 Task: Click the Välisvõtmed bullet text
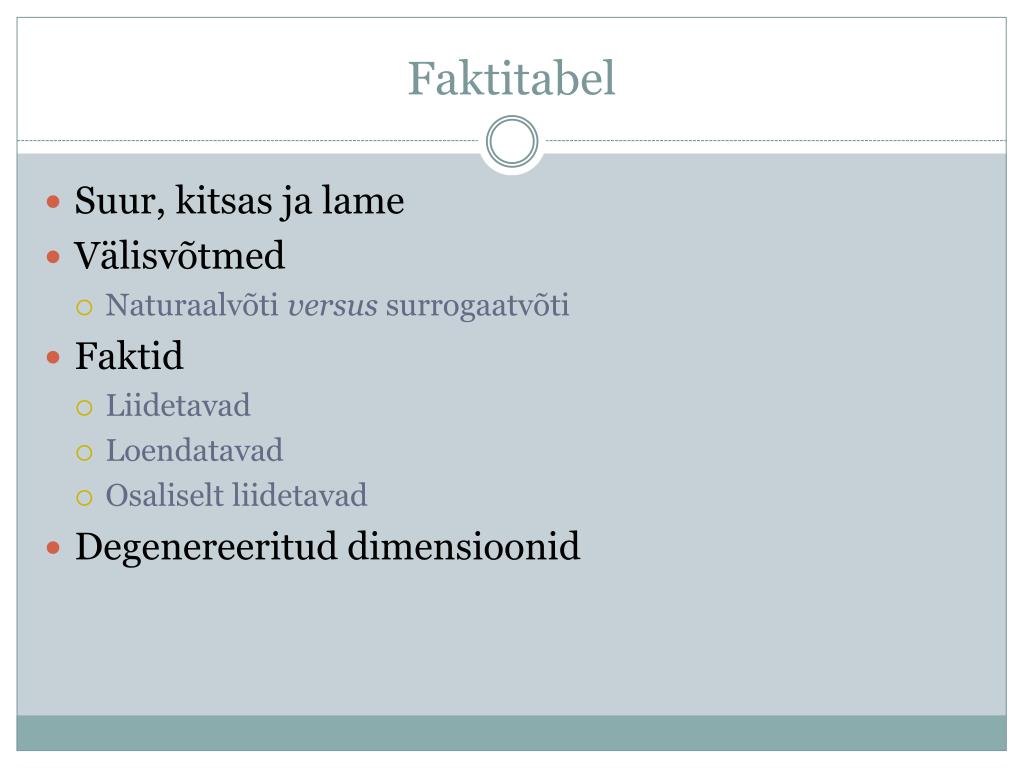pos(180,255)
